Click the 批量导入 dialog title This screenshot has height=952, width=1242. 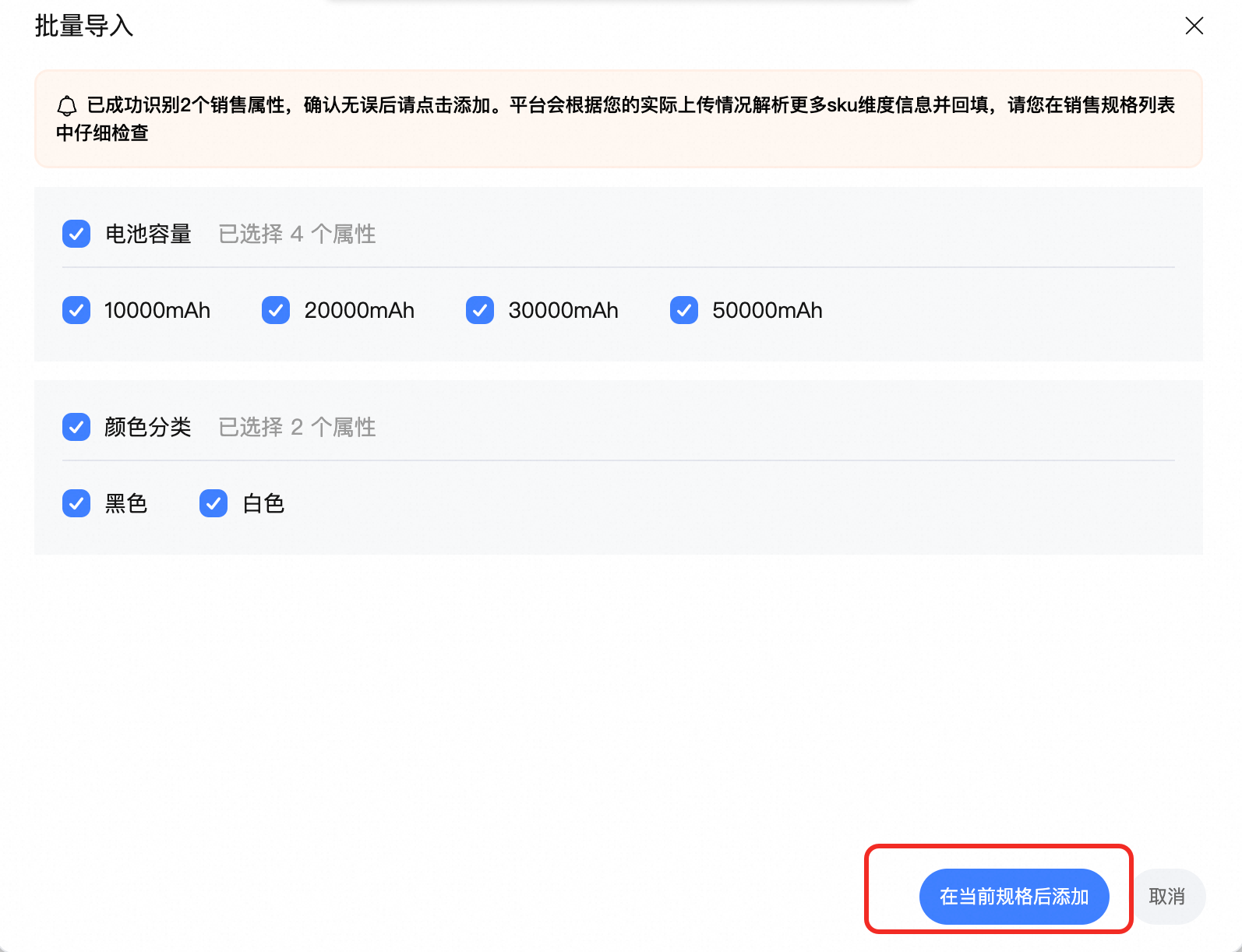pyautogui.click(x=84, y=26)
